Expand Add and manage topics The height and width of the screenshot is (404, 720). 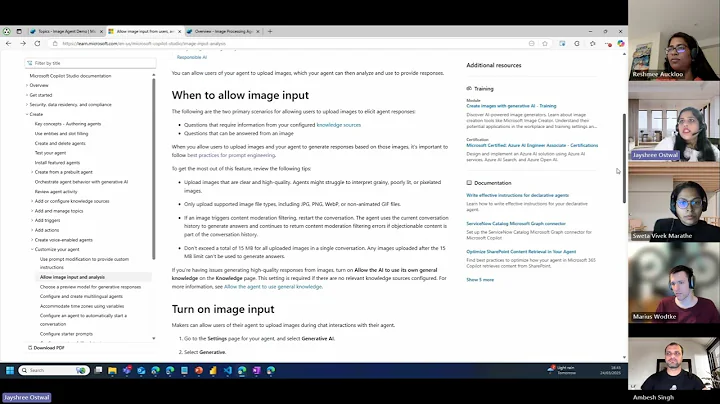tap(32, 211)
